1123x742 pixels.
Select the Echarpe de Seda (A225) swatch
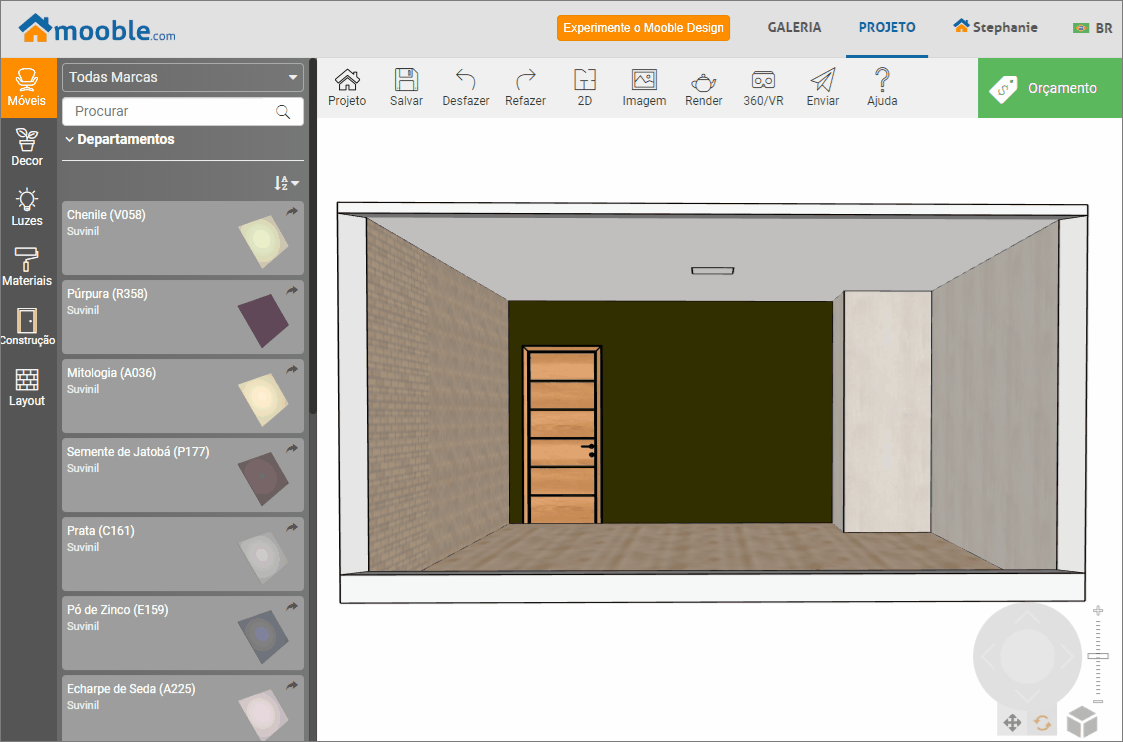pyautogui.click(x=263, y=713)
